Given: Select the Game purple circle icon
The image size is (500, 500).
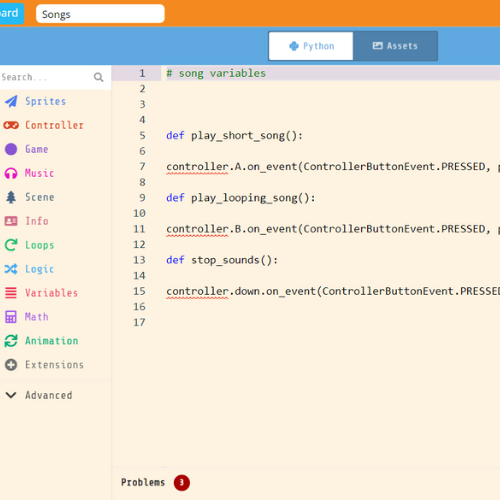Looking at the screenshot, I should tap(11, 149).
